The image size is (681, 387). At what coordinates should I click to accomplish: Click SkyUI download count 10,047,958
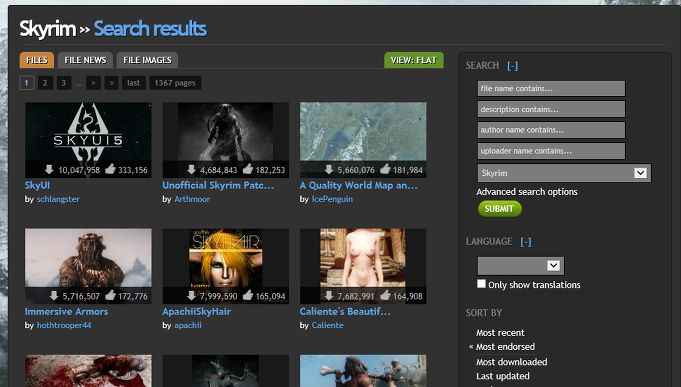click(79, 170)
